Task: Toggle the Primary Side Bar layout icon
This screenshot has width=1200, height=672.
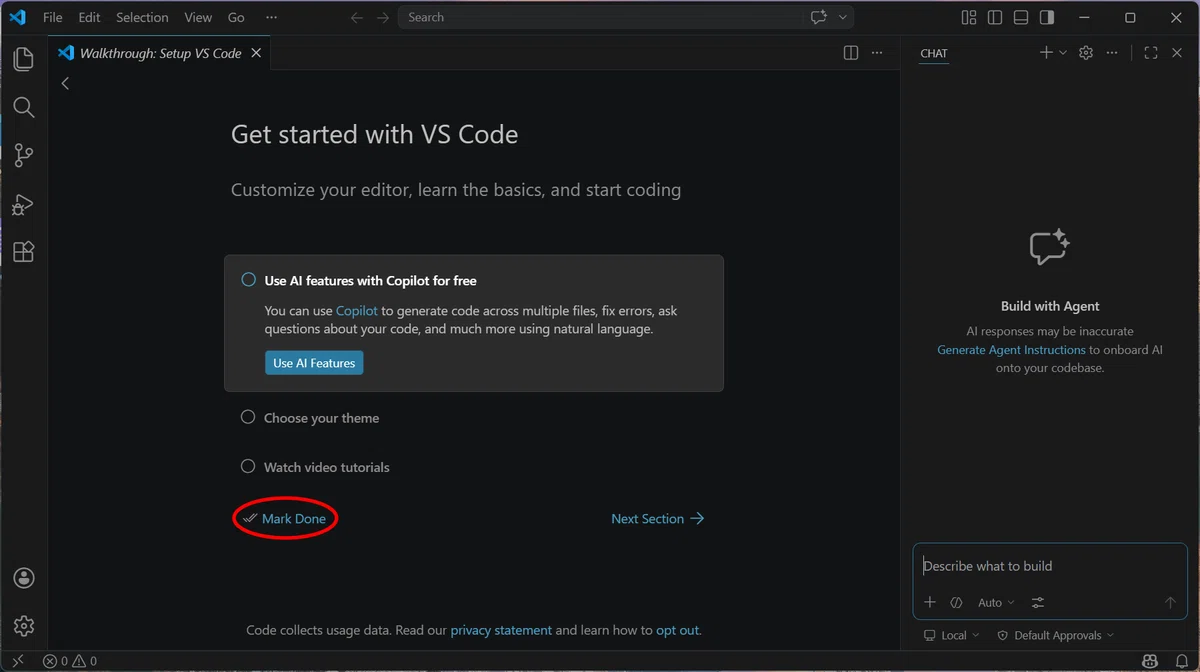Action: click(x=994, y=17)
